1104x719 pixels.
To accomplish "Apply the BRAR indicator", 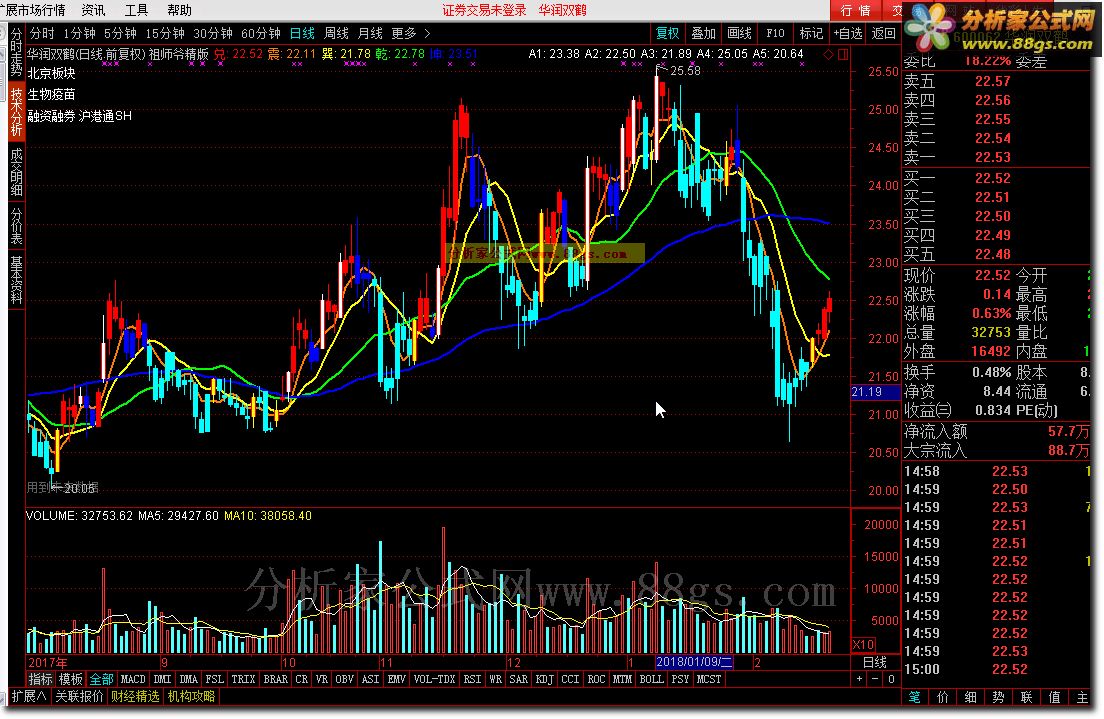I will pos(275,679).
